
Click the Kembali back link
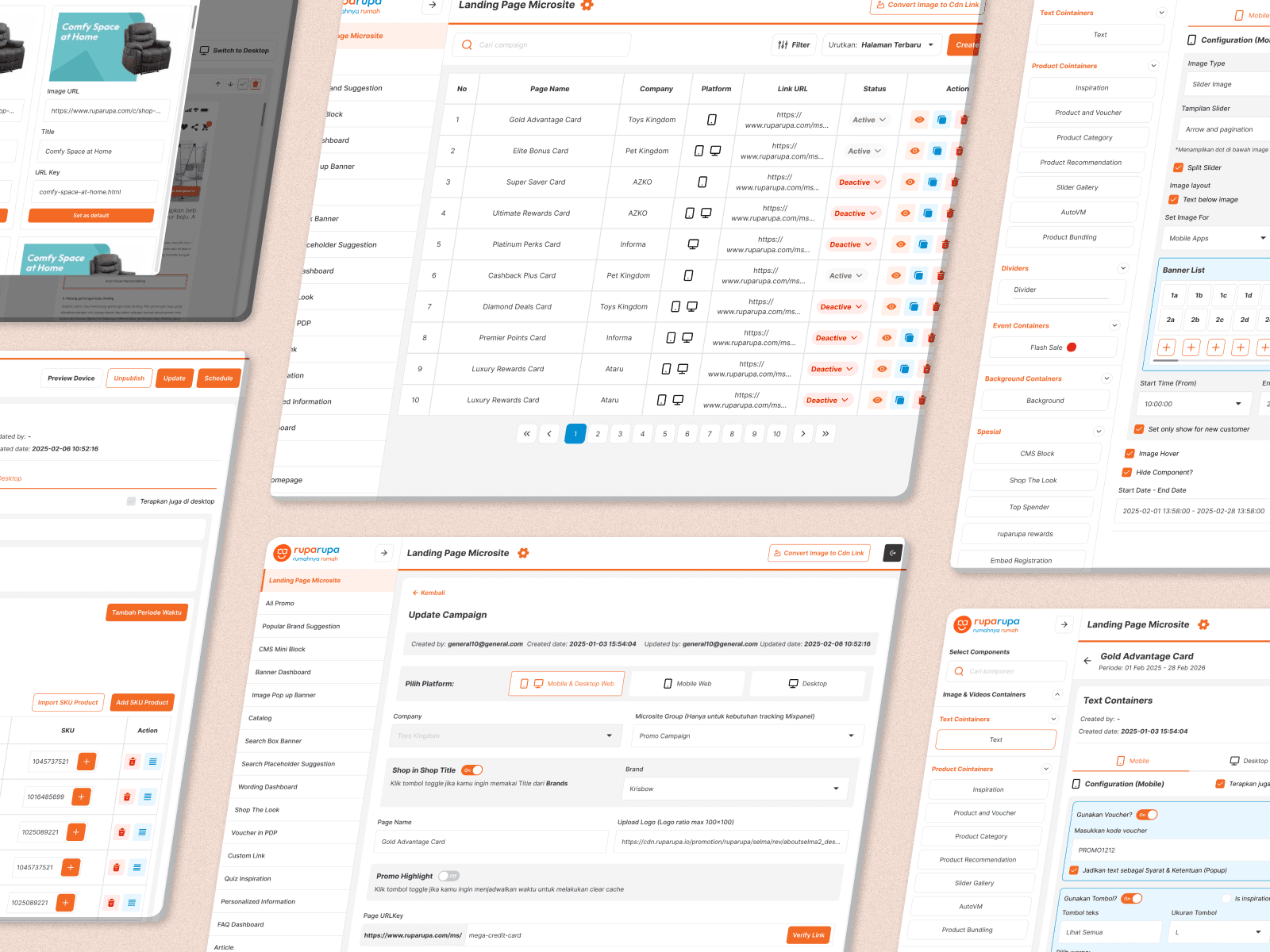tap(429, 593)
